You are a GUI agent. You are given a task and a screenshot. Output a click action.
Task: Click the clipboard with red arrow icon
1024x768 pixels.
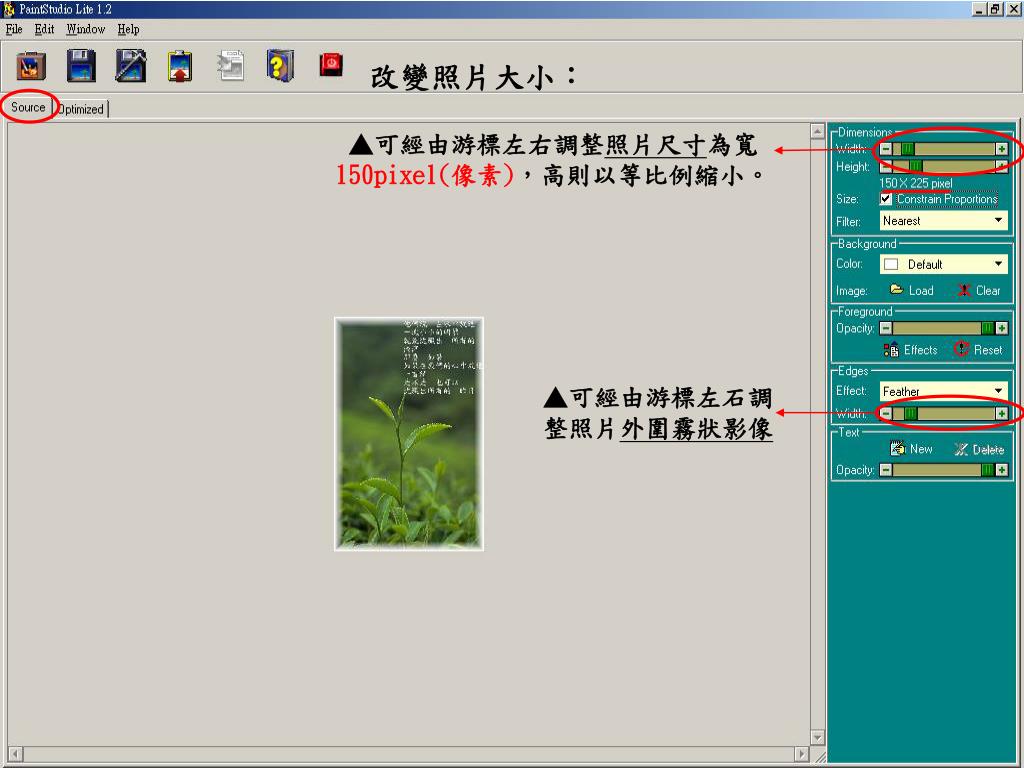180,65
